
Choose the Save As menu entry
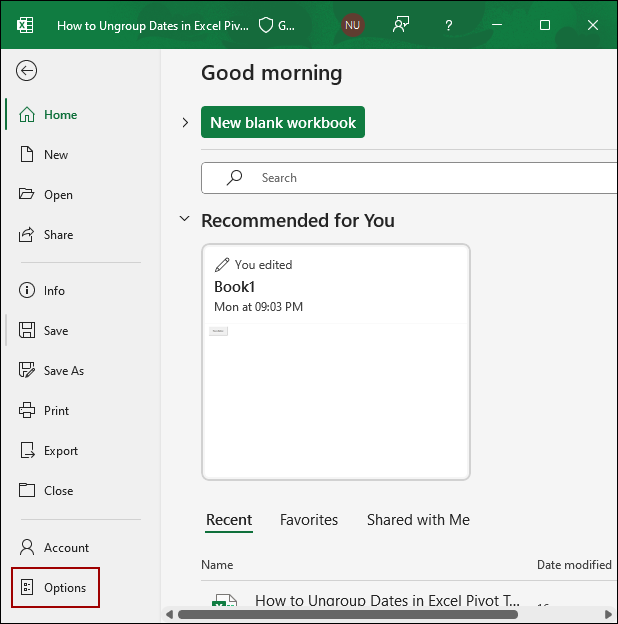coord(64,370)
